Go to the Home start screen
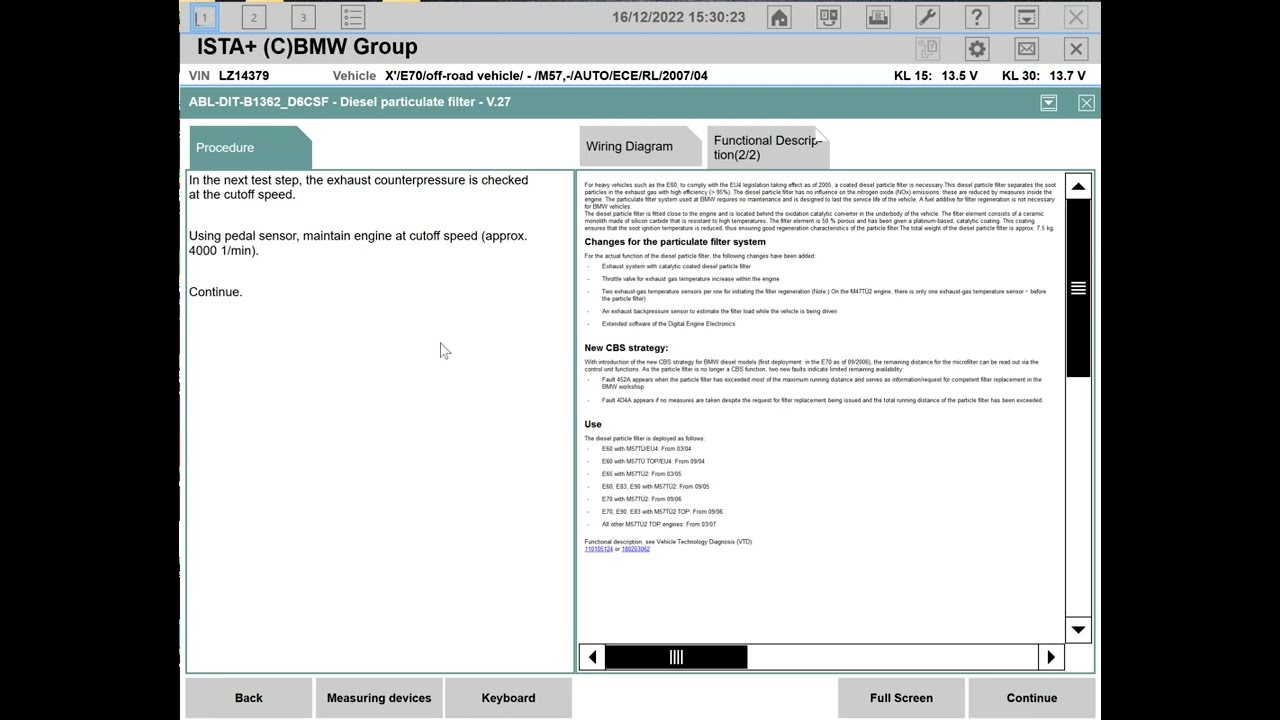 click(779, 17)
